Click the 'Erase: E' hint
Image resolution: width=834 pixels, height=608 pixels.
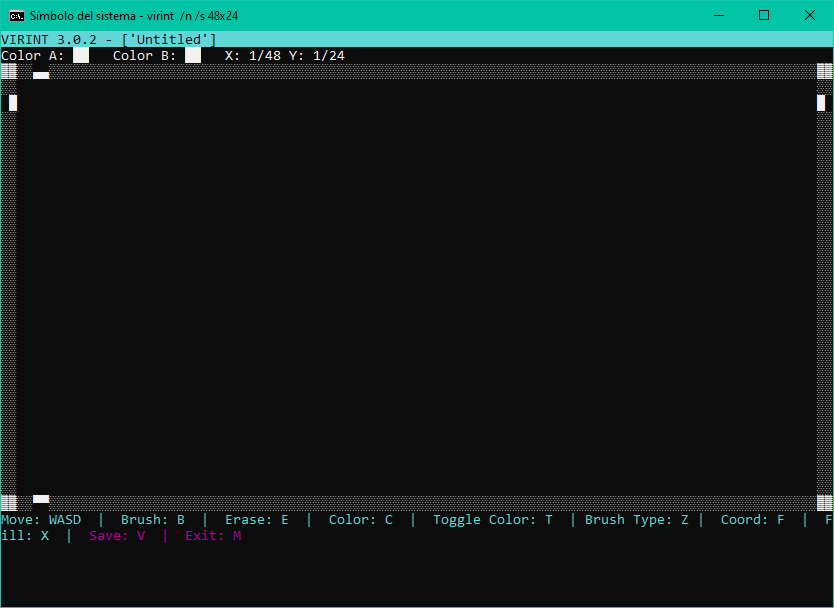(257, 520)
